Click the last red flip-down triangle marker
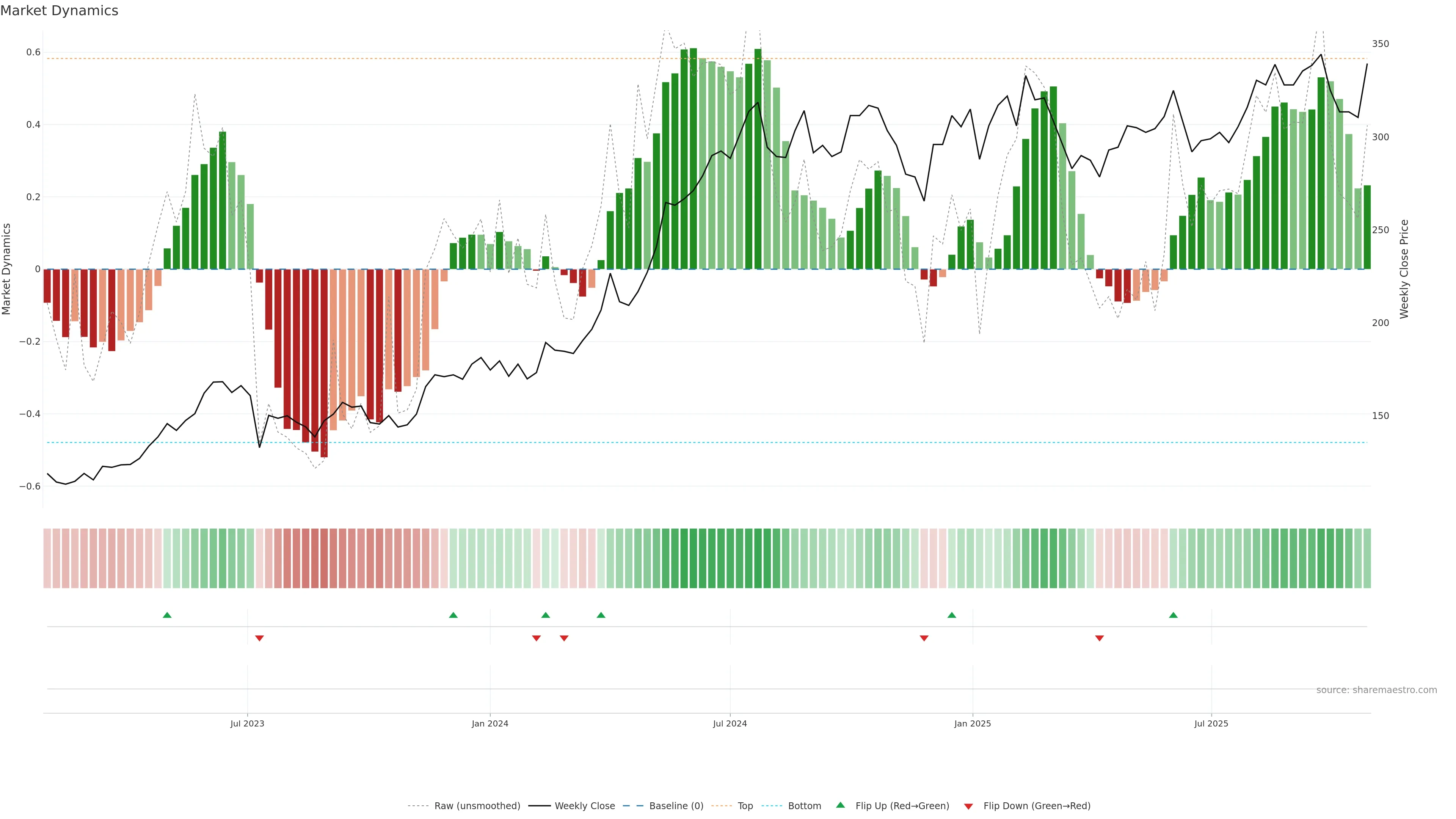This screenshot has width=1456, height=819. coord(1099,638)
